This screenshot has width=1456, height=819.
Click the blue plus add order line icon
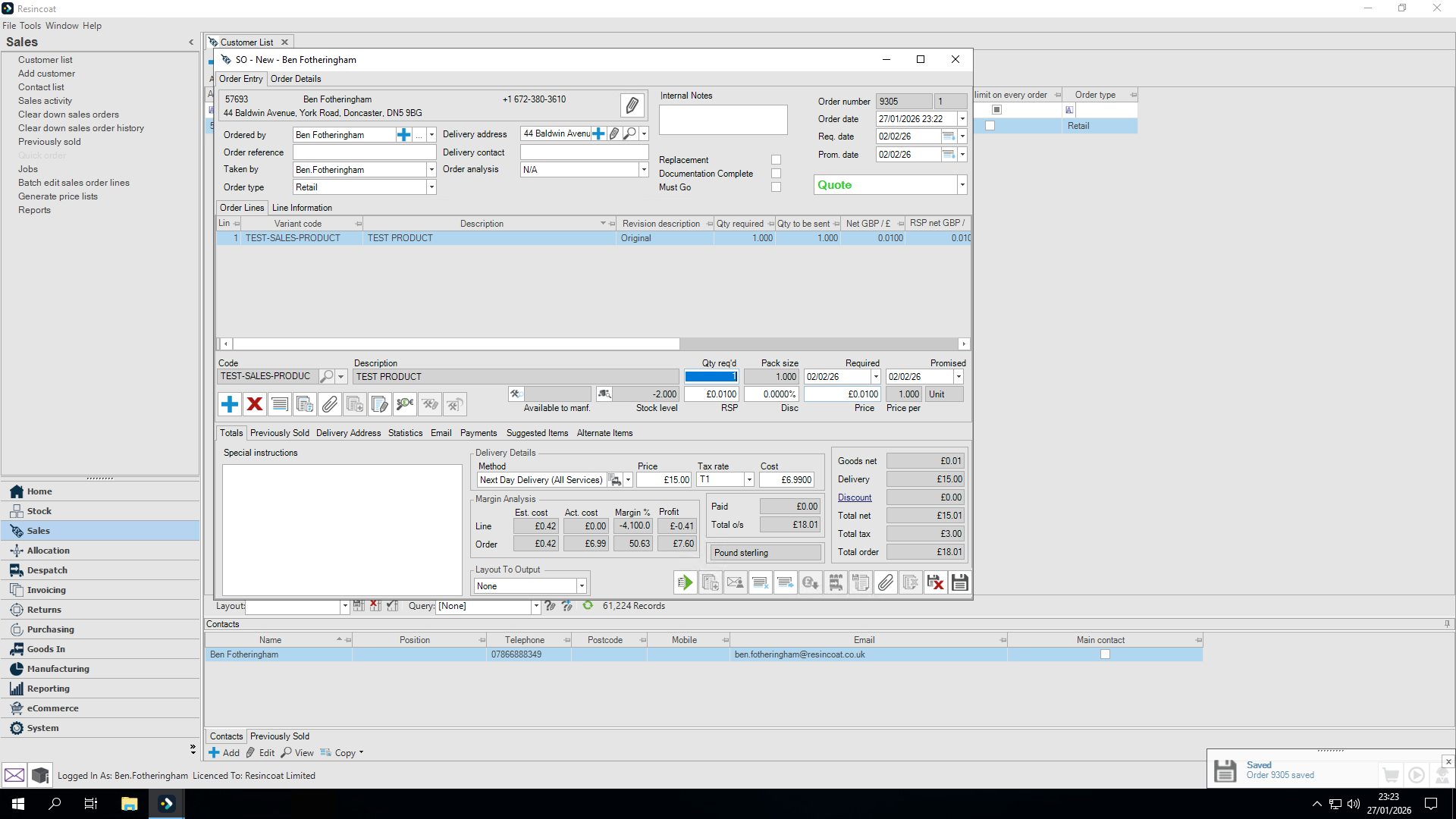230,404
